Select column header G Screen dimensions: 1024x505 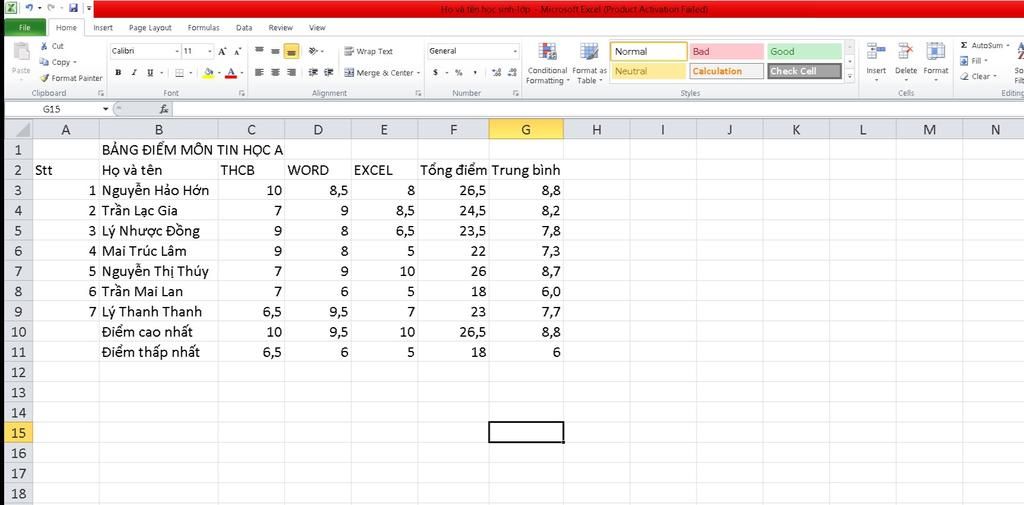[526, 129]
